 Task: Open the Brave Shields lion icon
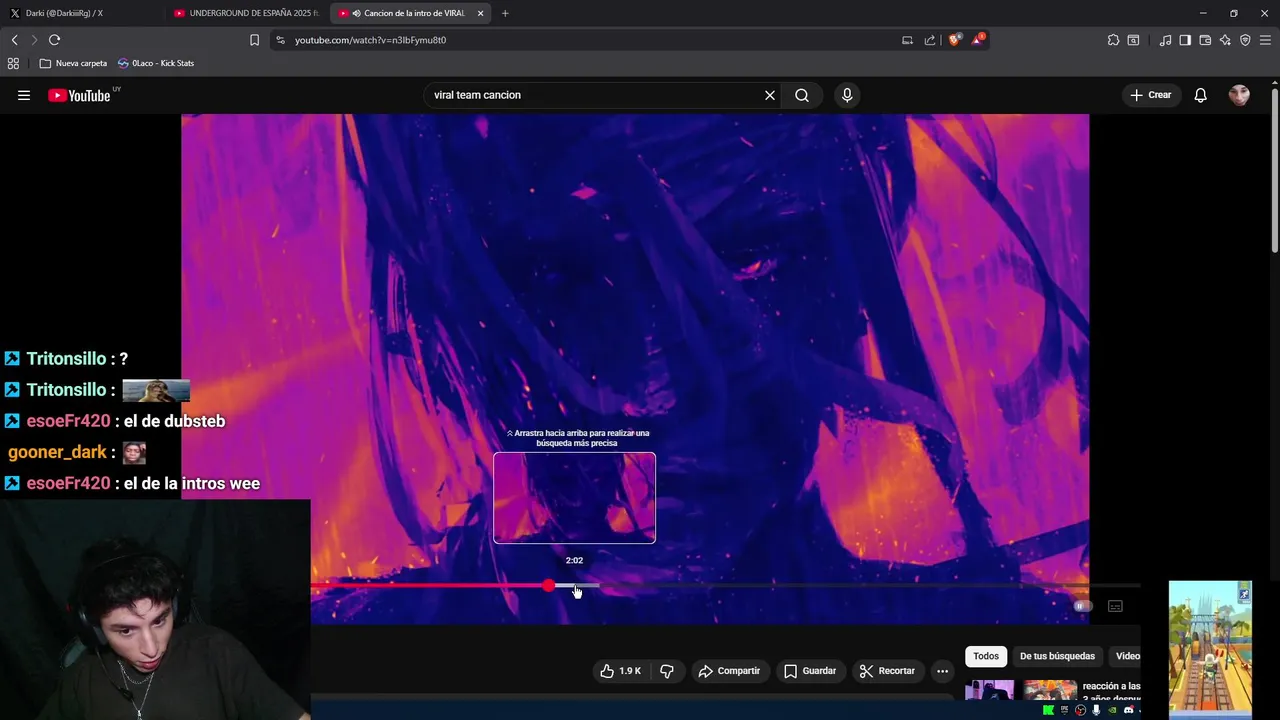955,40
